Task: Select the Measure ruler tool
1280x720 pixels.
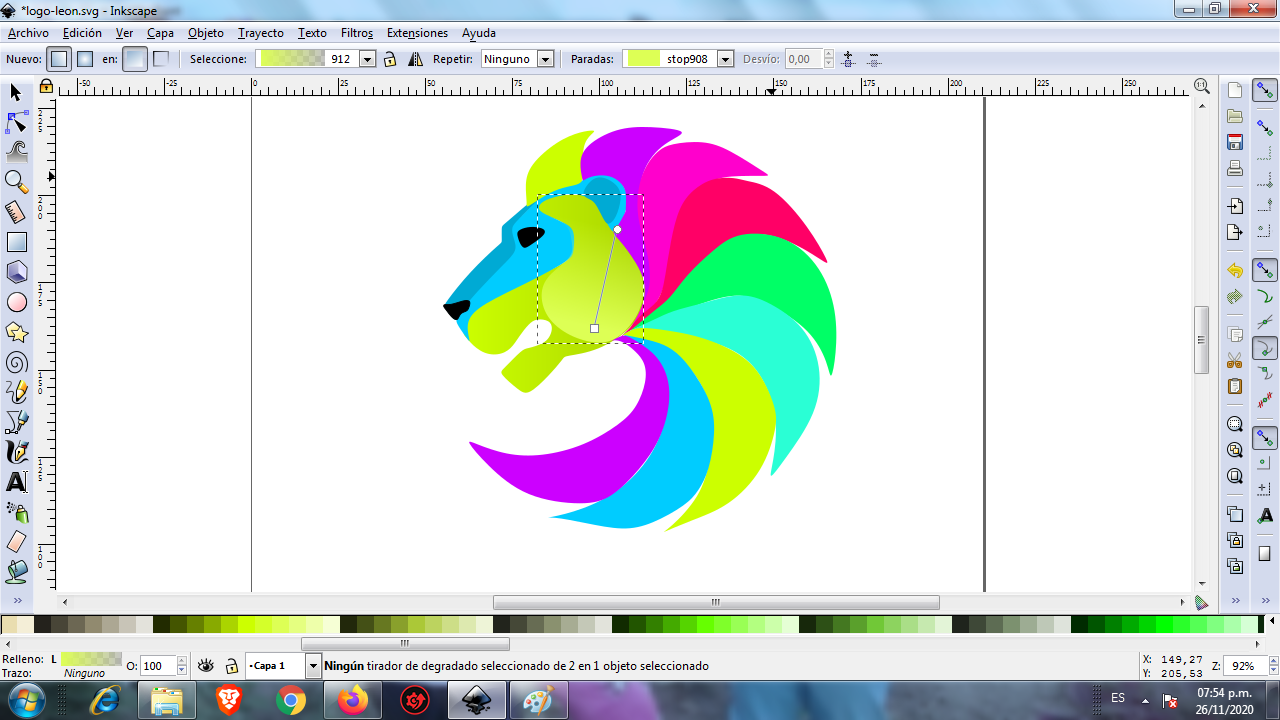Action: 16,212
